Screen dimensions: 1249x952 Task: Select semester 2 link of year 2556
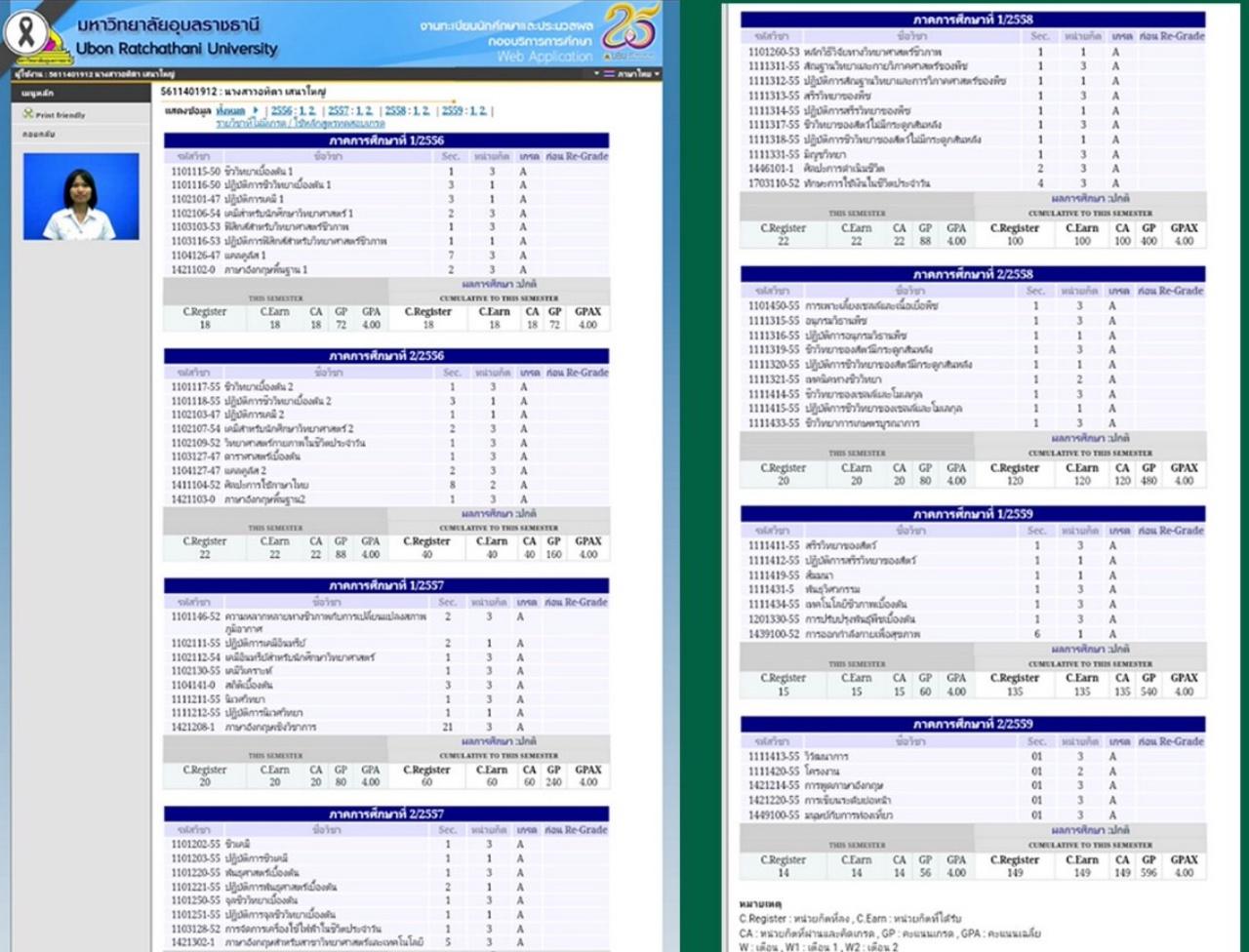[311, 111]
